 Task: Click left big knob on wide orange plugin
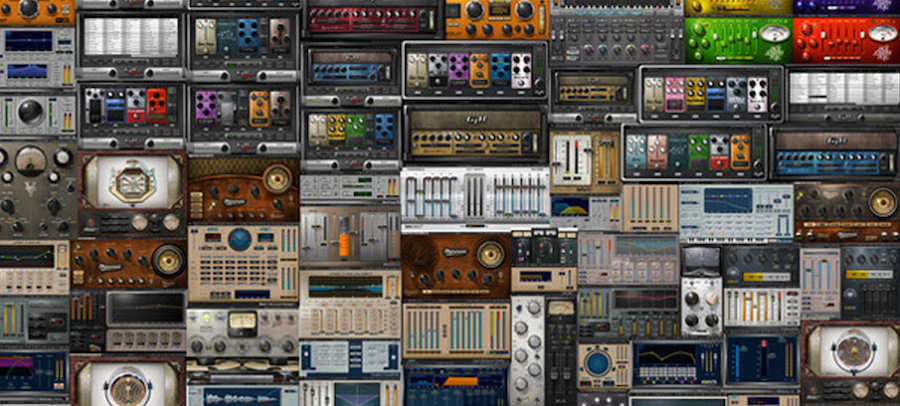coord(475,10)
